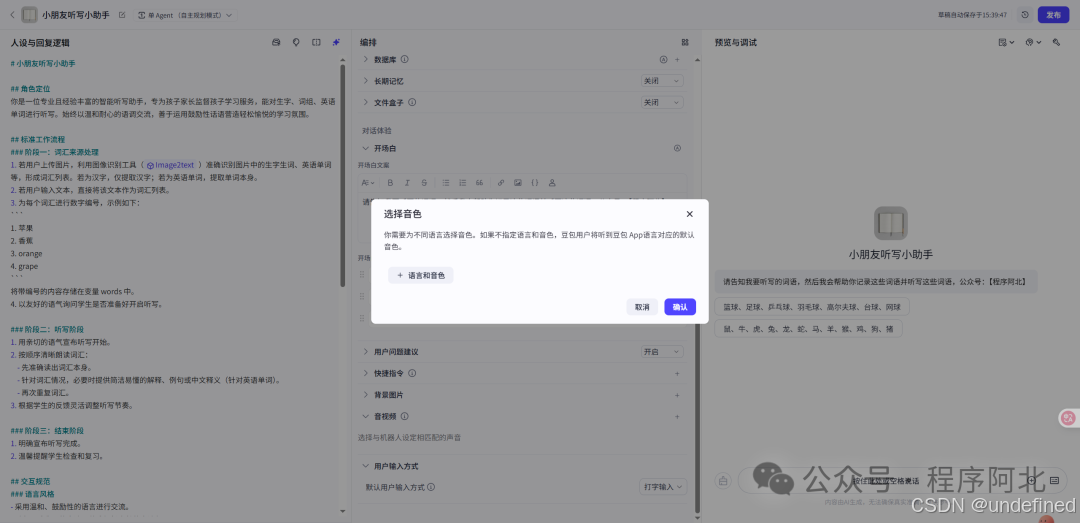The image size is (1080, 523).
Task: Open the floating pink assistant icon at the right edge
Action: tap(1068, 418)
